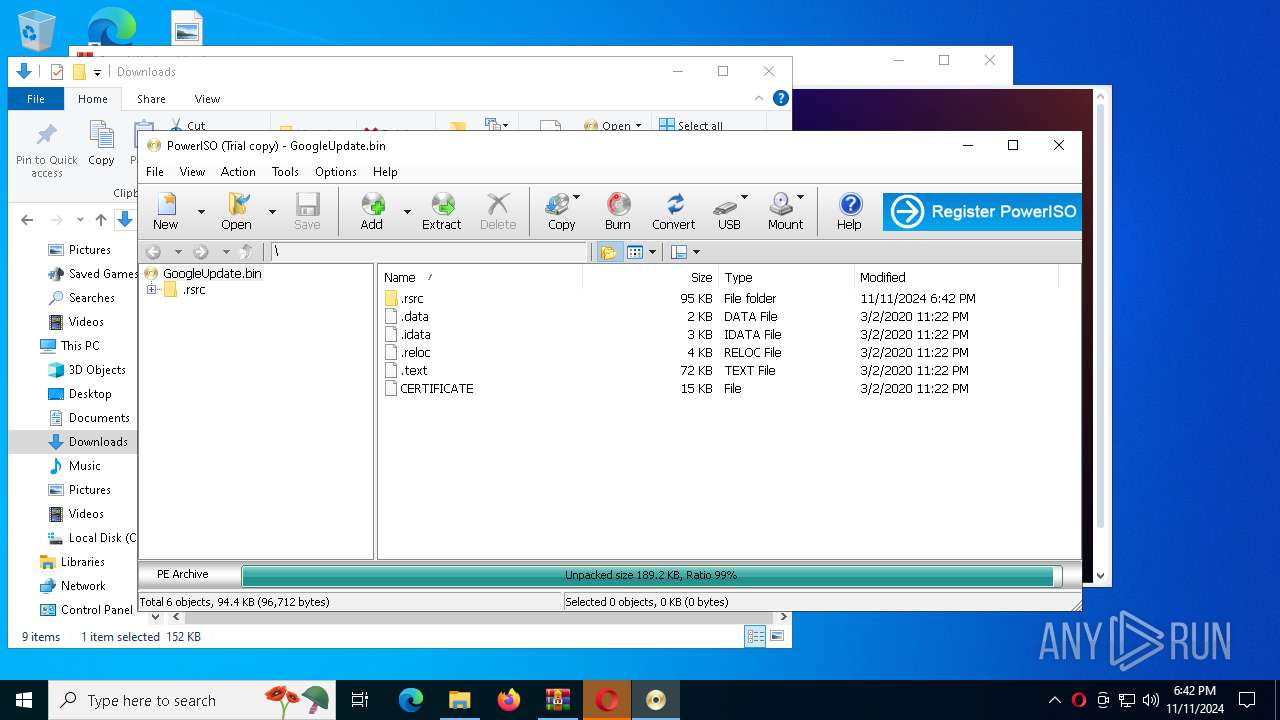Image resolution: width=1280 pixels, height=720 pixels.
Task: Click Pin to Quick access in Explorer
Action: pyautogui.click(x=46, y=150)
